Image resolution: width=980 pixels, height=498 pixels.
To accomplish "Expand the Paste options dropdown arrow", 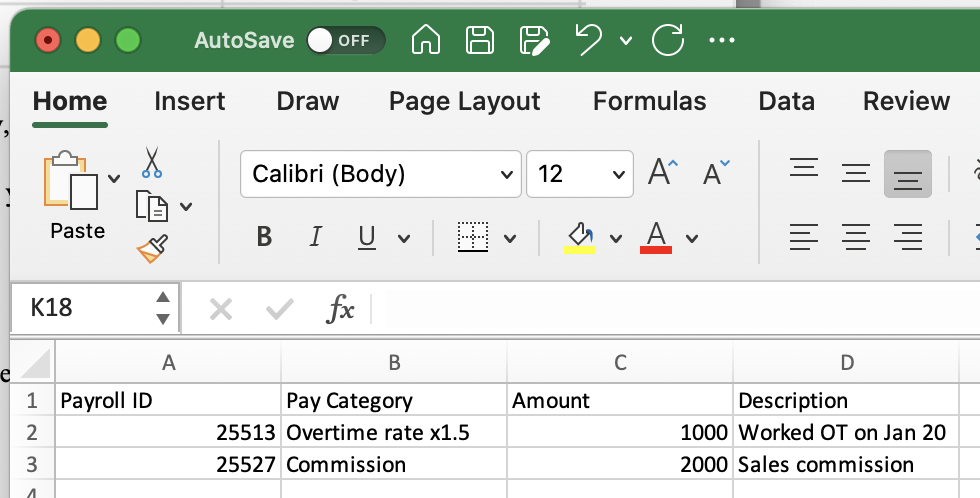I will pyautogui.click(x=114, y=179).
